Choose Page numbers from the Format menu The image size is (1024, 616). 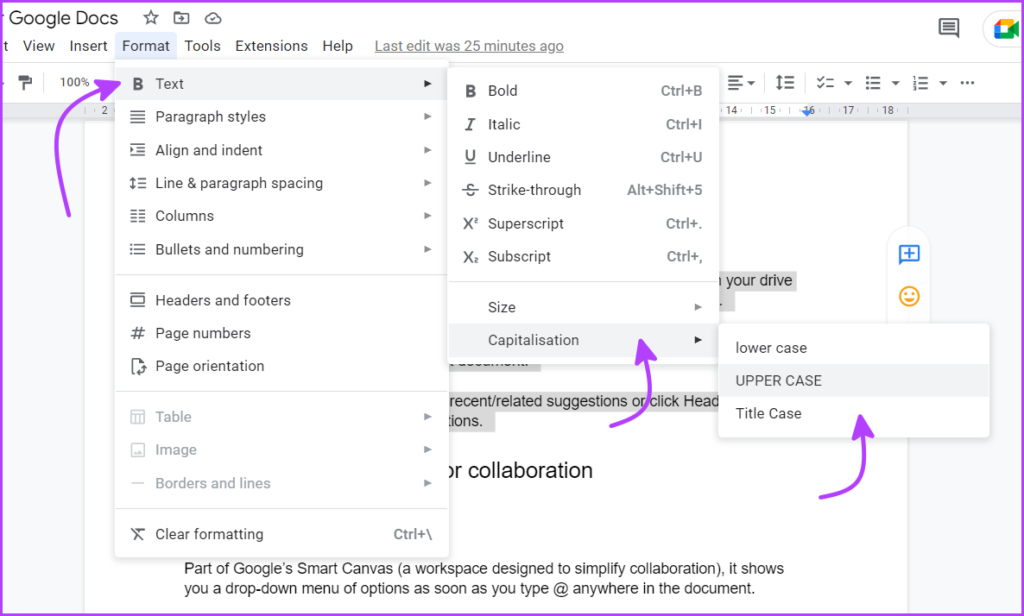pos(281,333)
